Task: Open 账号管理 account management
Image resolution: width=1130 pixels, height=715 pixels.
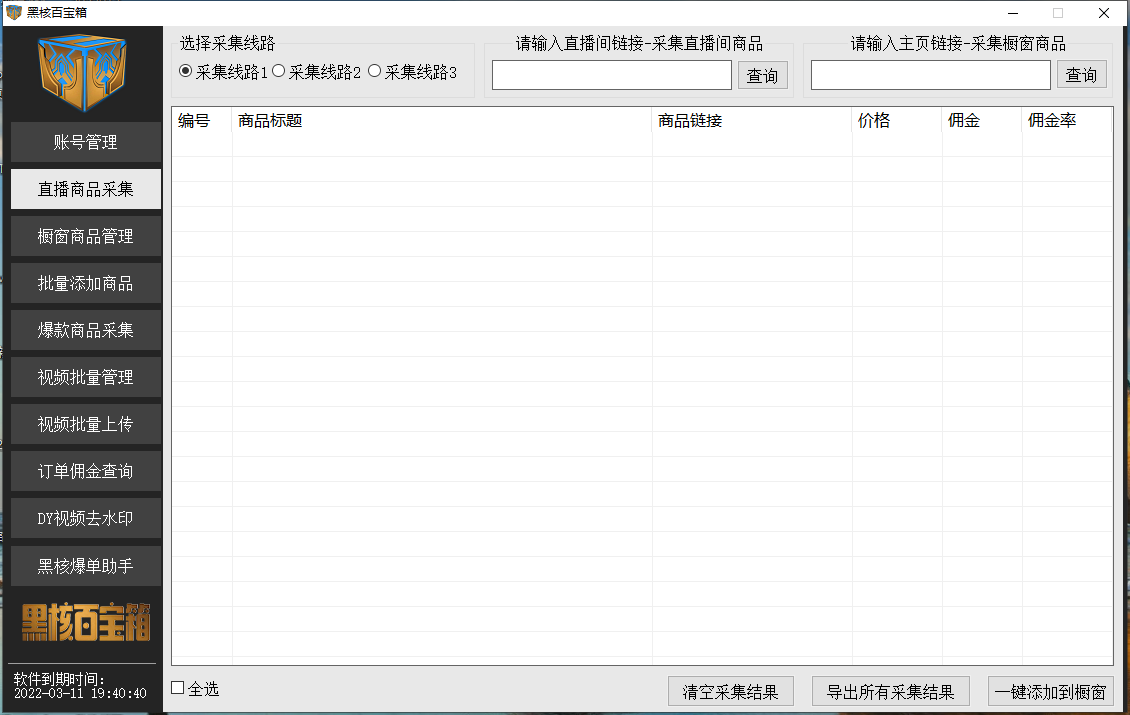Action: [86, 142]
